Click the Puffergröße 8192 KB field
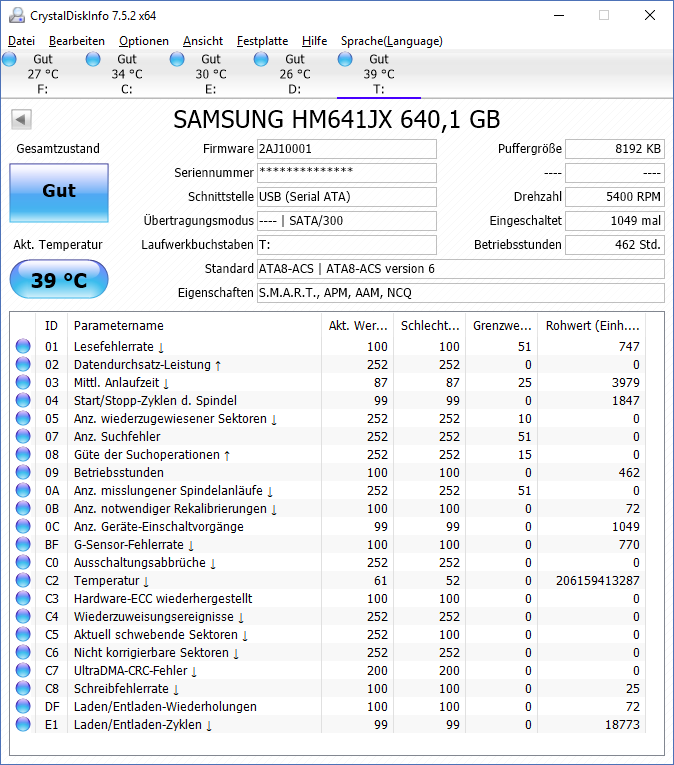This screenshot has width=674, height=765. coord(615,149)
